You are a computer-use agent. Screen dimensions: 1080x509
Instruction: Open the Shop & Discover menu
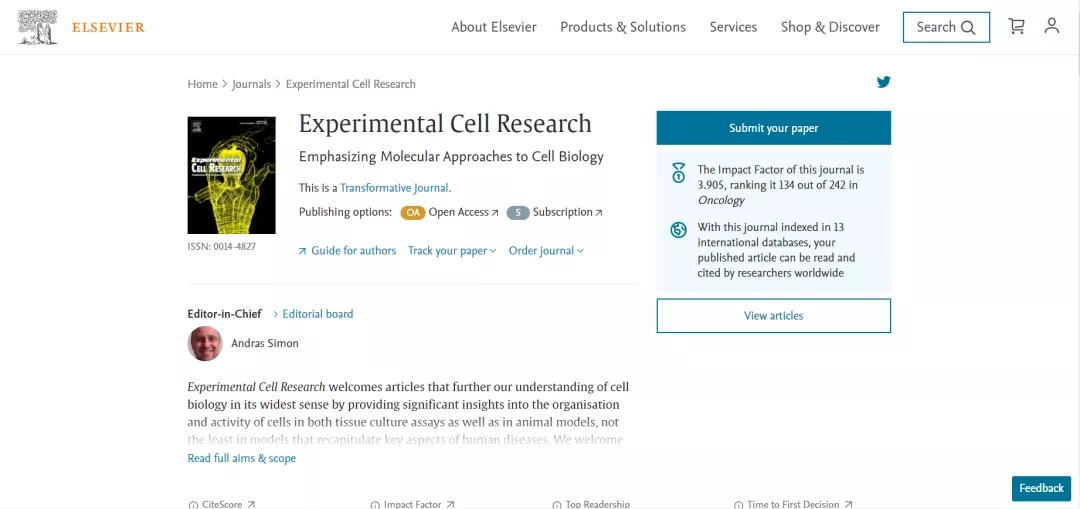click(x=830, y=27)
